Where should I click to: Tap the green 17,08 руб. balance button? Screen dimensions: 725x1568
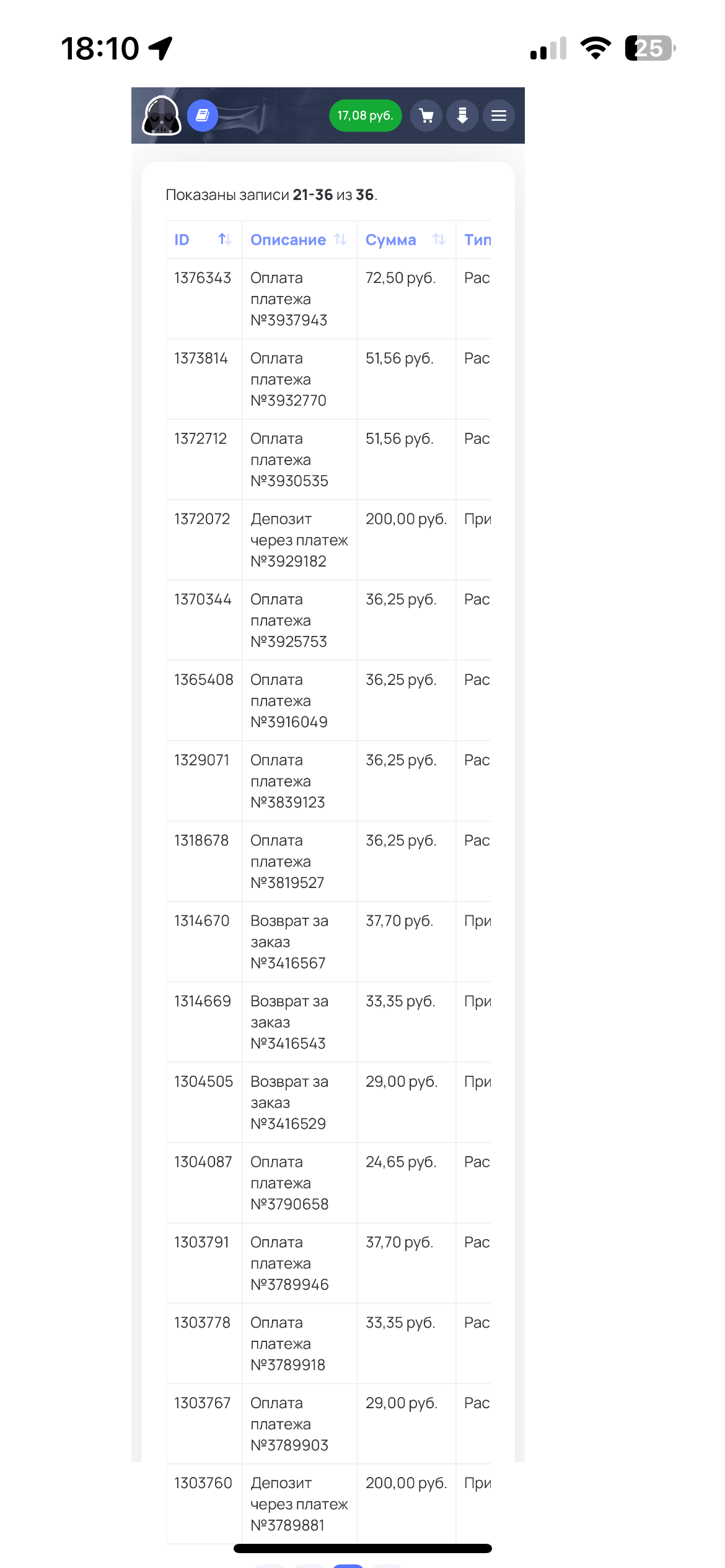click(x=365, y=116)
